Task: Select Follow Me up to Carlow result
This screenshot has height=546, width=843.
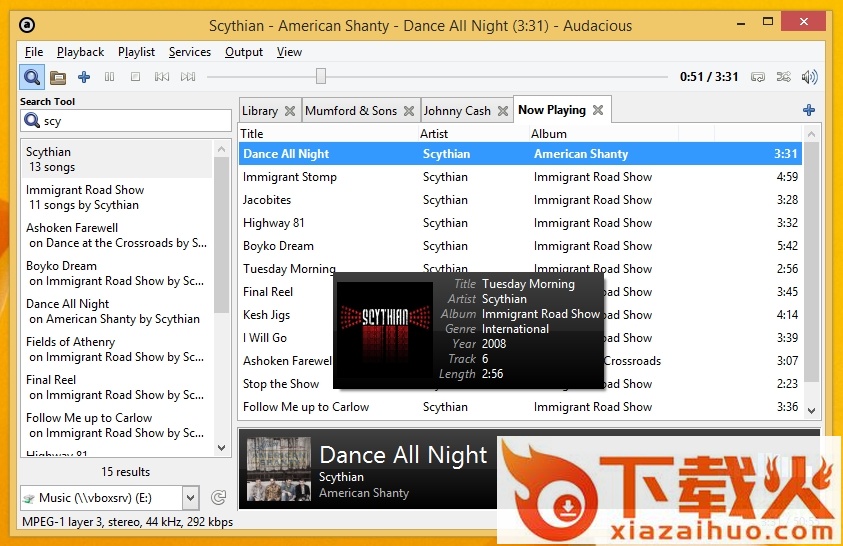Action: click(x=117, y=425)
